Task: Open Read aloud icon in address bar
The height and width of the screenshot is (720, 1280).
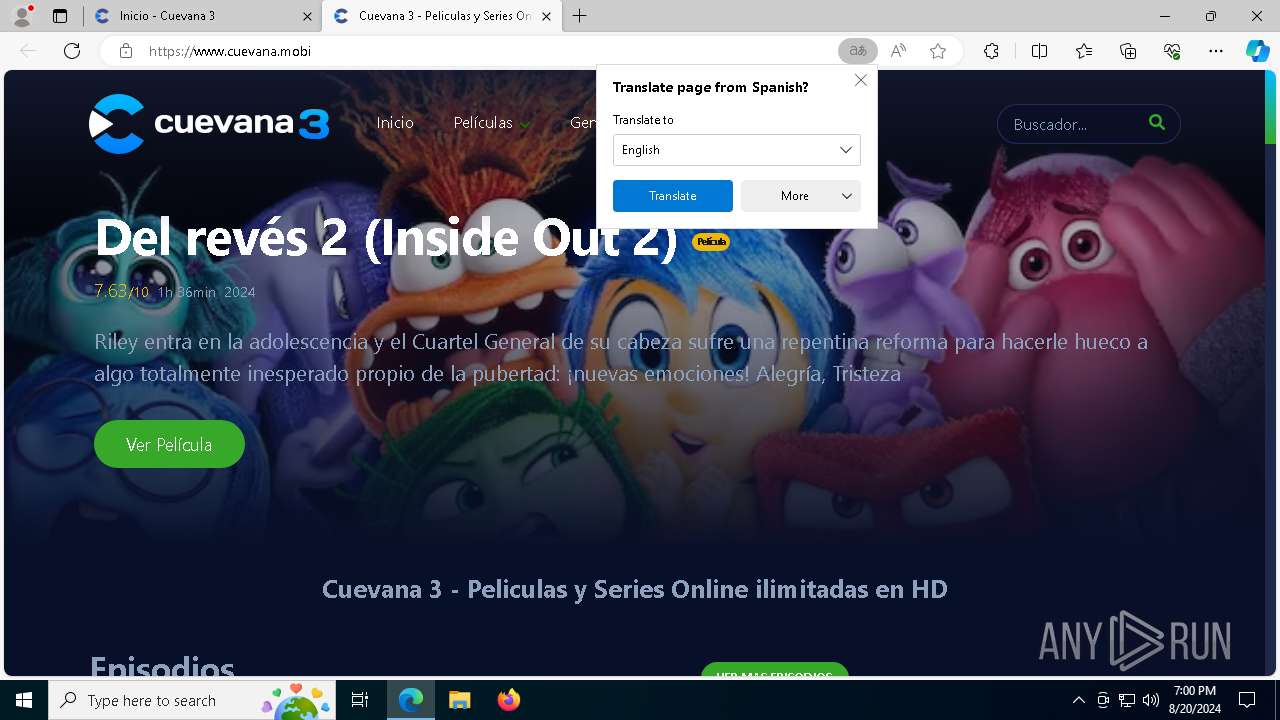Action: [x=898, y=51]
